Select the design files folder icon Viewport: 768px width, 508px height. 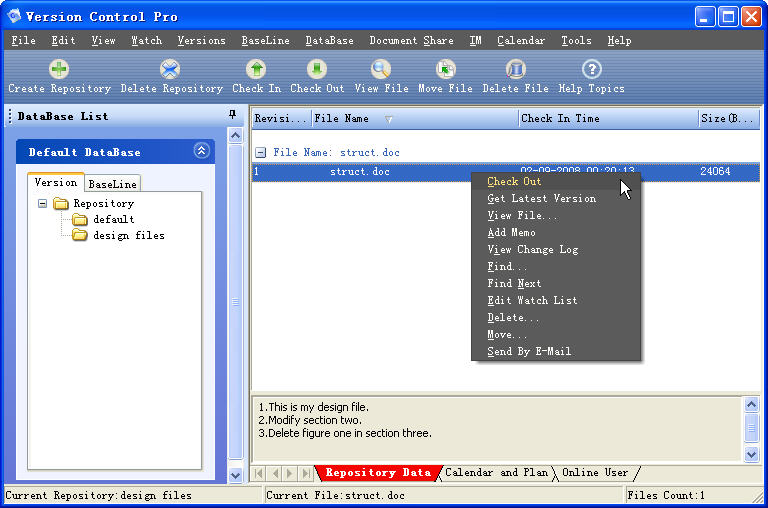point(80,235)
